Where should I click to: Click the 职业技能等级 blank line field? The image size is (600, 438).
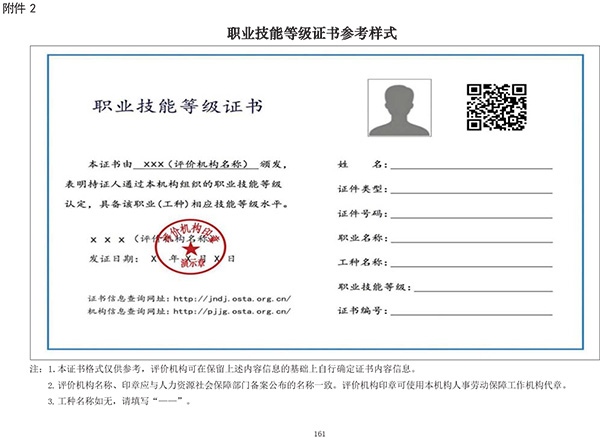(483, 287)
